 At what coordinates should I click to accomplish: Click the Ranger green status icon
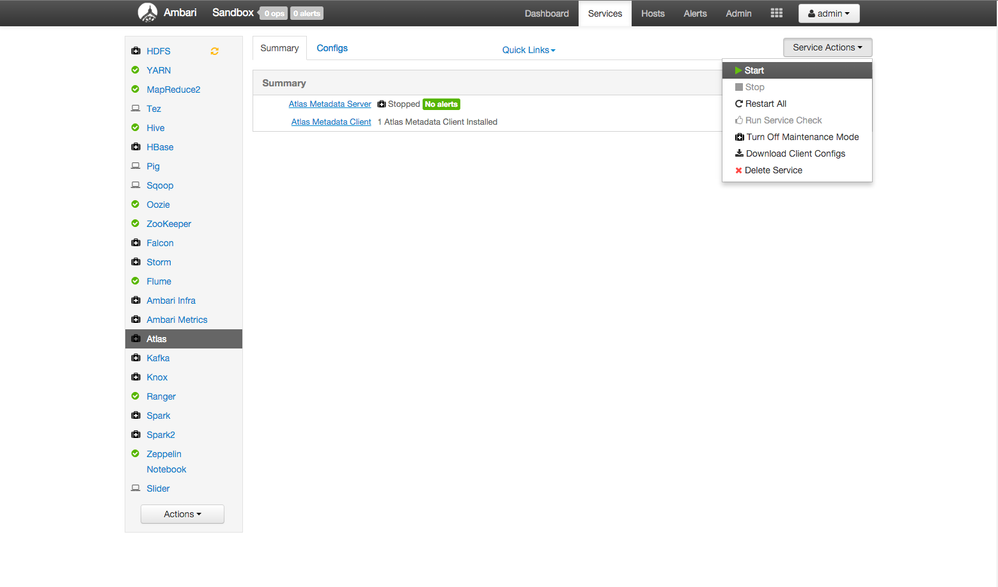pyautogui.click(x=135, y=396)
